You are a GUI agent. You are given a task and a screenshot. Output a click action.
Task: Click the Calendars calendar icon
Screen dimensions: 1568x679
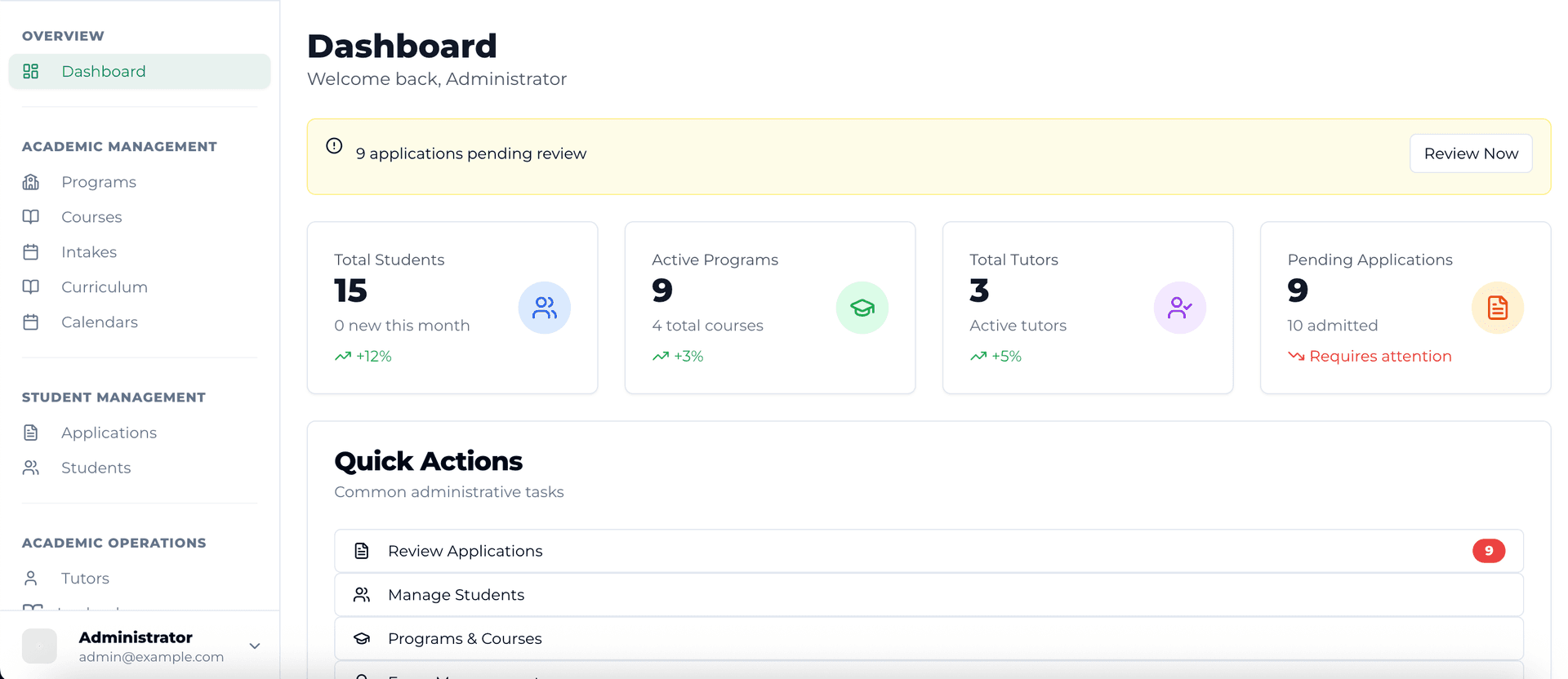click(x=31, y=322)
